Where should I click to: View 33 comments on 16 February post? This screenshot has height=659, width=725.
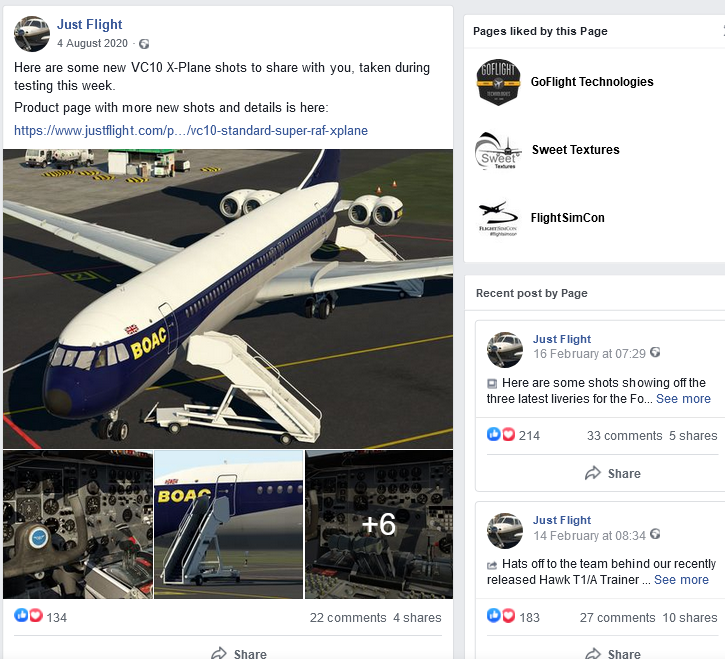point(624,435)
